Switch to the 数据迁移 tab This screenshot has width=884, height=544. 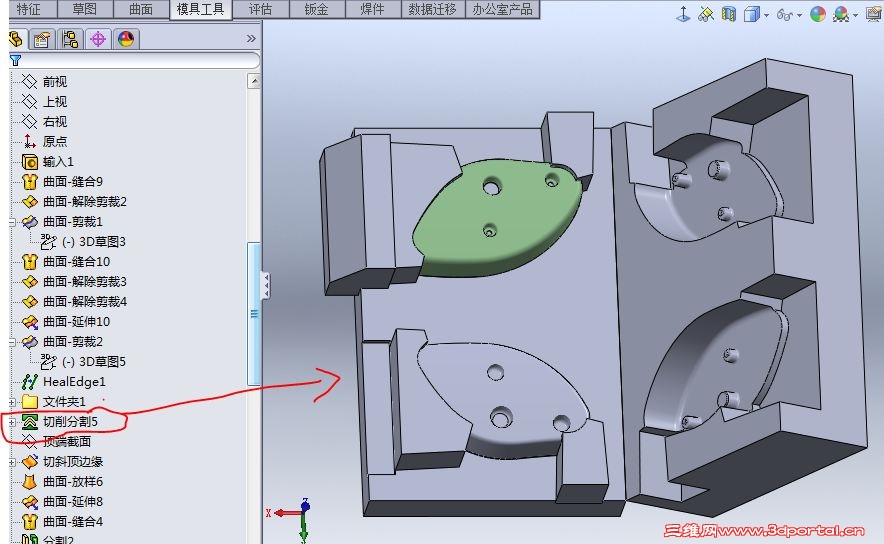(433, 10)
